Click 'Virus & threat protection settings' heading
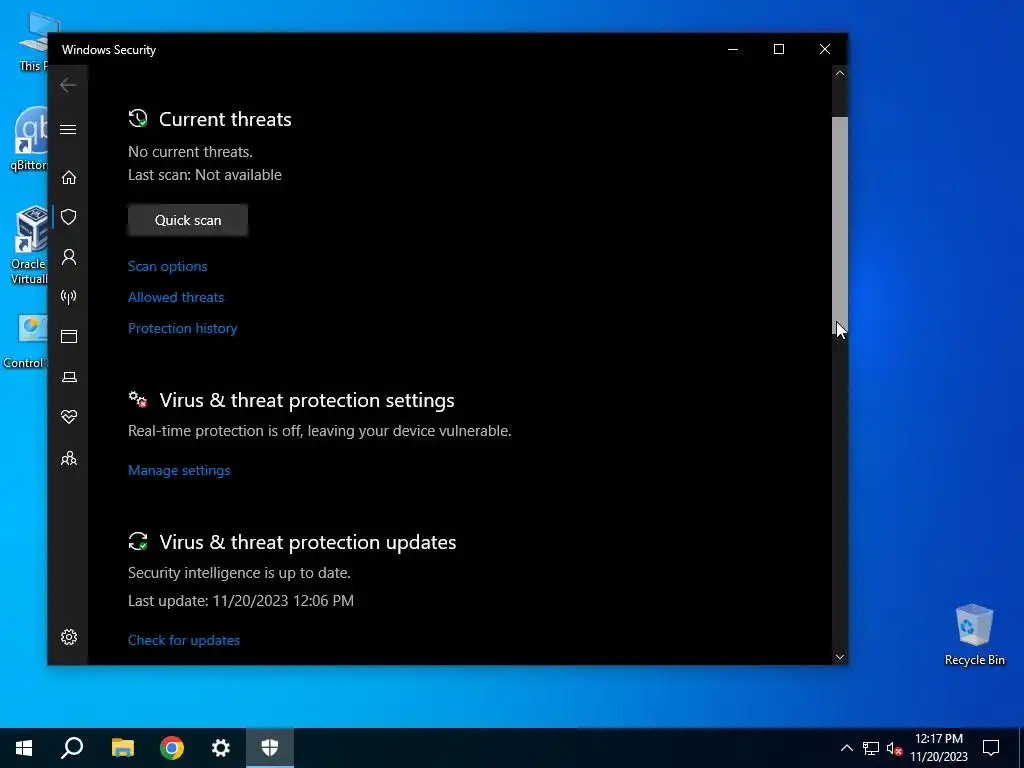Image resolution: width=1024 pixels, height=768 pixels. [307, 400]
